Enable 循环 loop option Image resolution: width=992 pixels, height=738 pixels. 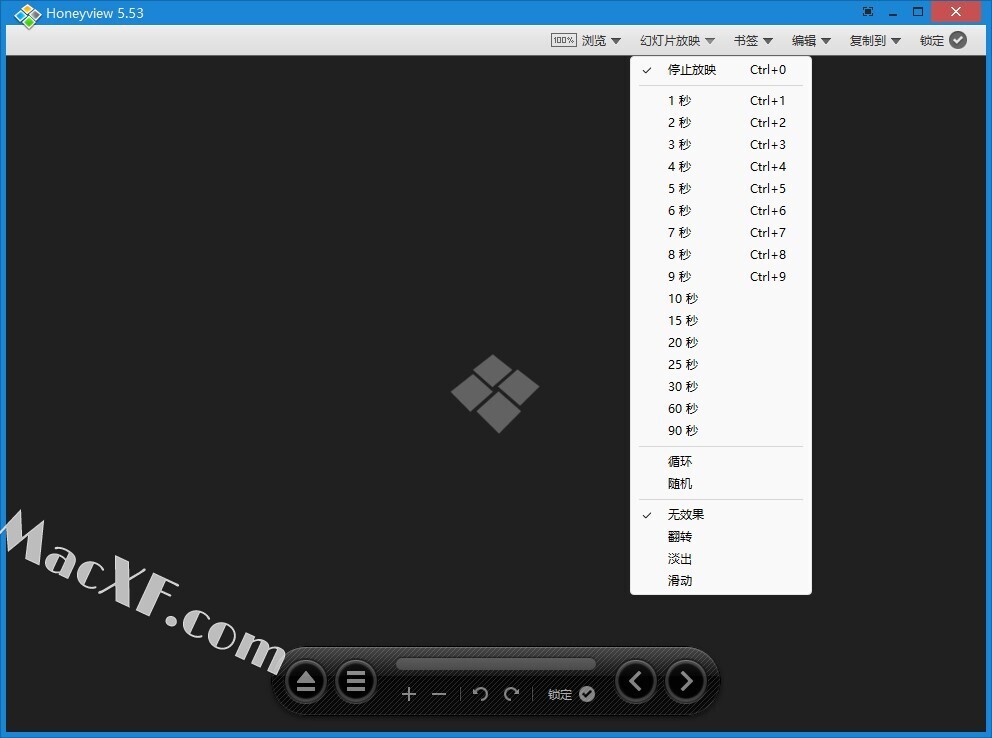click(x=721, y=462)
